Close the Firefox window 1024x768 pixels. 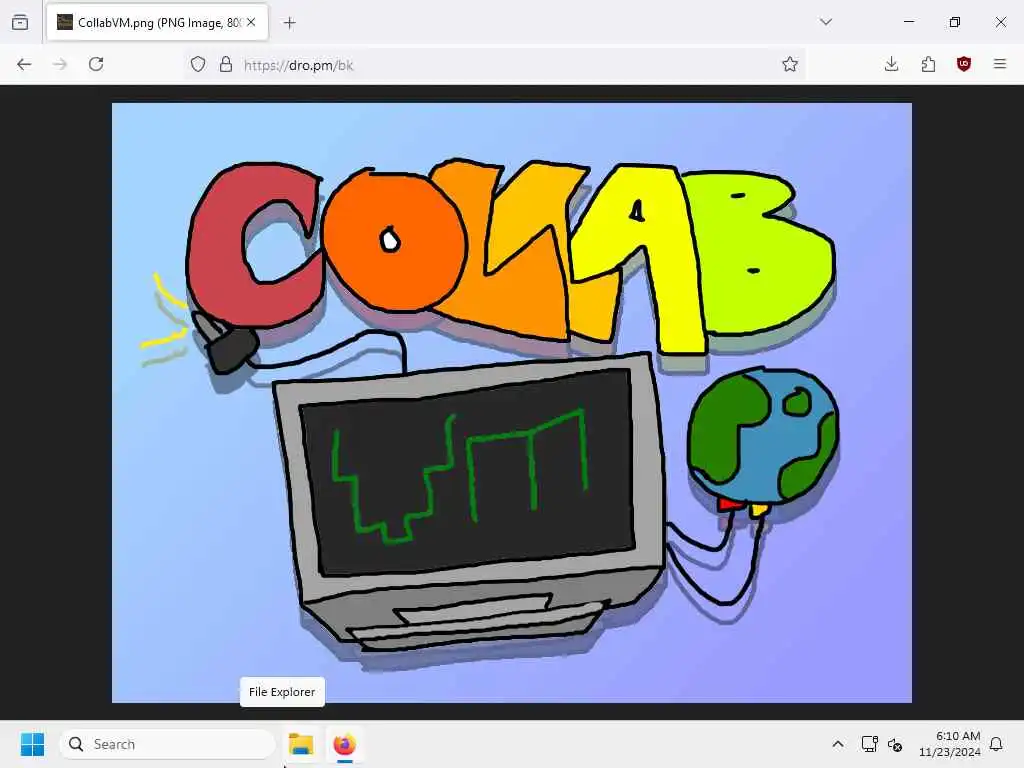click(x=1000, y=22)
